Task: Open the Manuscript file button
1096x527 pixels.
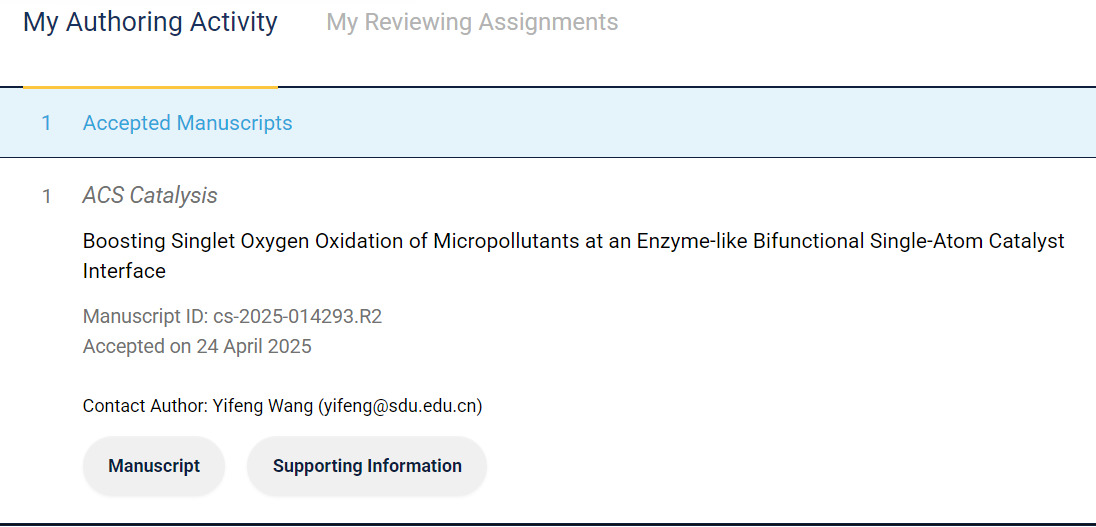Action: click(154, 466)
